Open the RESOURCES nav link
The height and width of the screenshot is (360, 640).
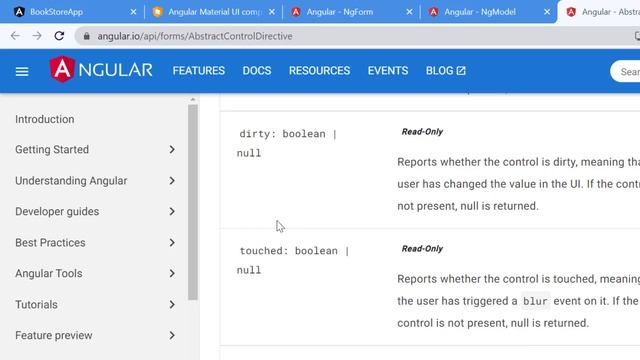point(319,71)
